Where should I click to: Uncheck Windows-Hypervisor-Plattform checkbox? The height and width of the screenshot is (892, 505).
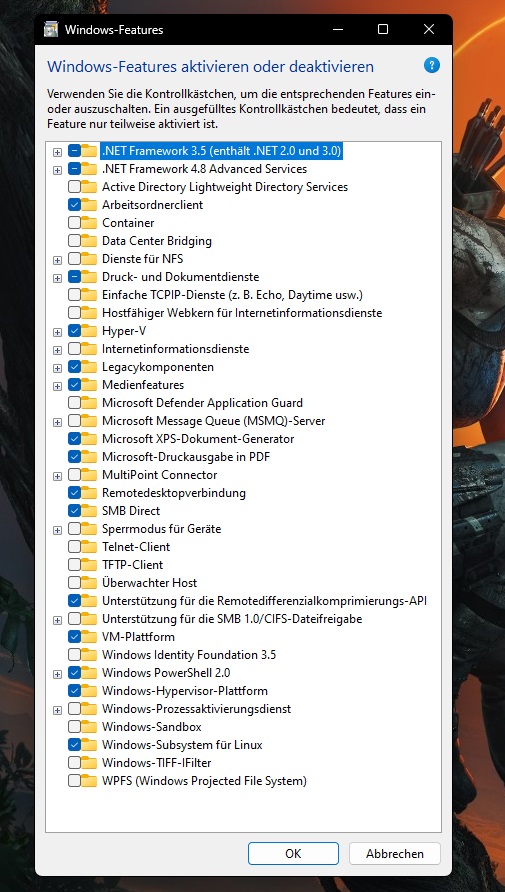[x=74, y=691]
